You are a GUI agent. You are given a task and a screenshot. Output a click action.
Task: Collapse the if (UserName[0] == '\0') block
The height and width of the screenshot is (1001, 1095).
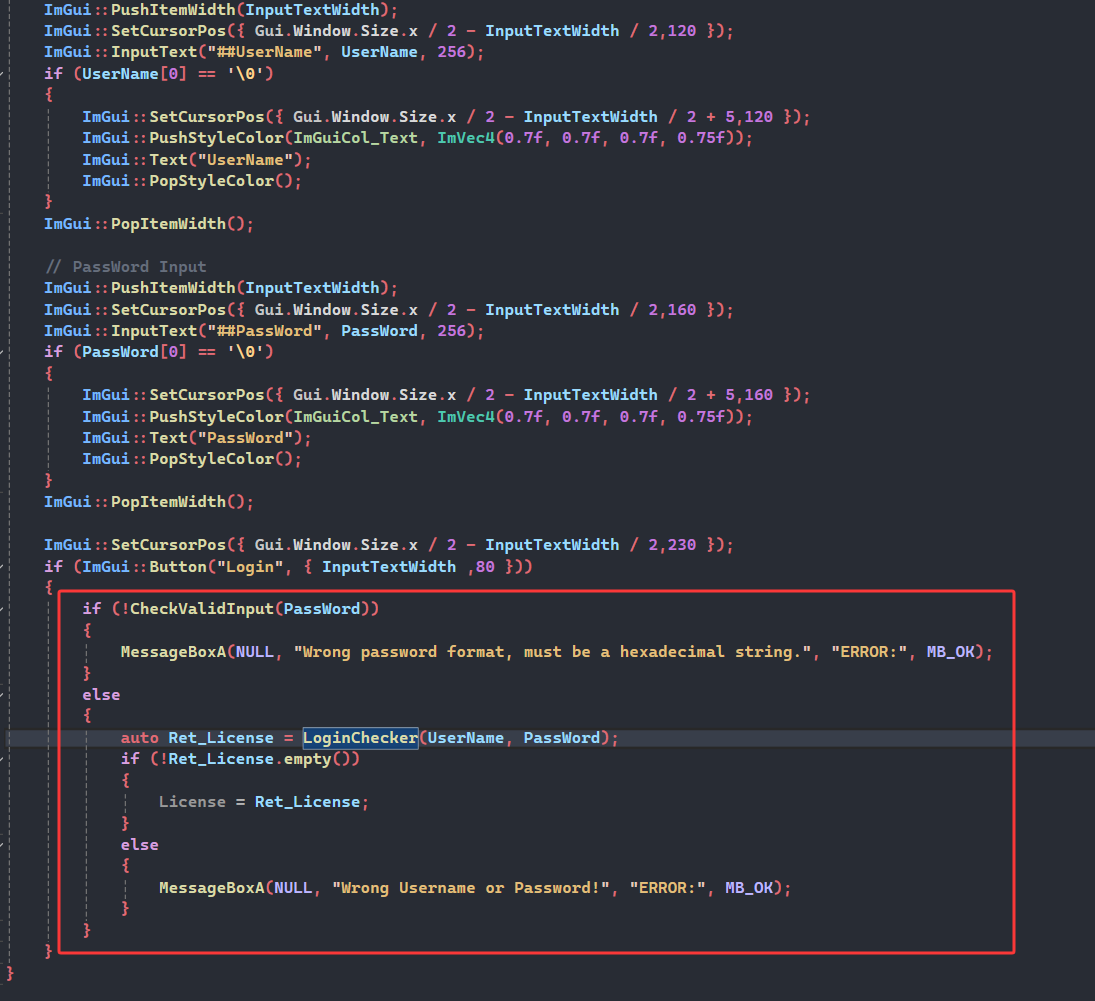[x=3, y=74]
